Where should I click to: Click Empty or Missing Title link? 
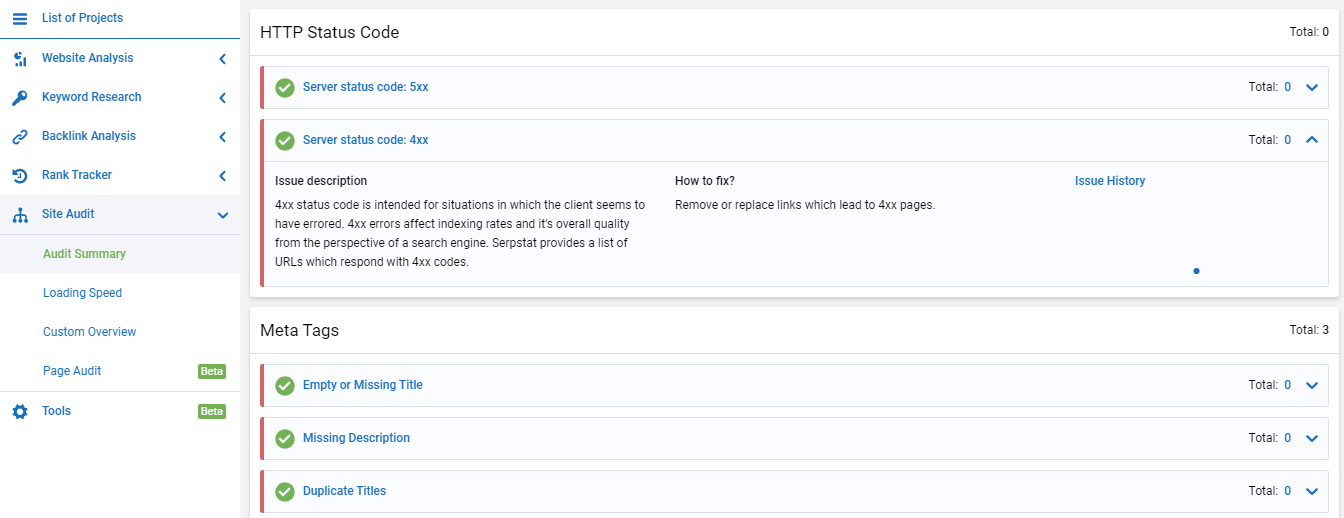(x=363, y=385)
